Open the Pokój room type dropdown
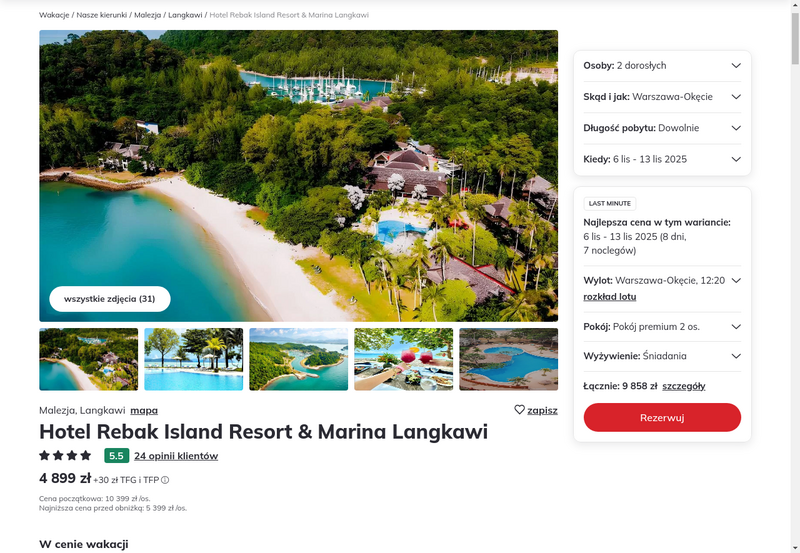 tap(662, 326)
